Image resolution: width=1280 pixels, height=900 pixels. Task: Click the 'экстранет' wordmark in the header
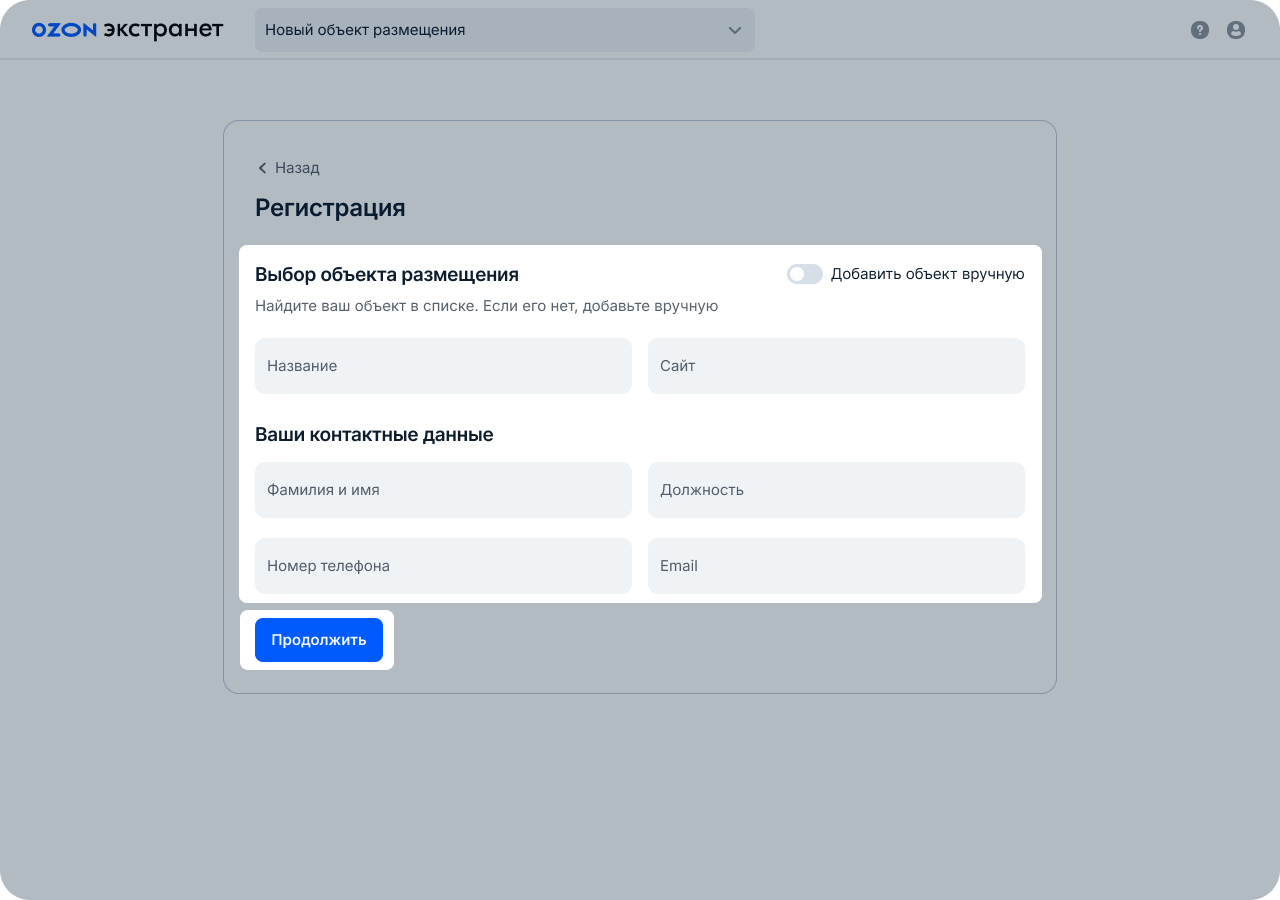click(163, 30)
